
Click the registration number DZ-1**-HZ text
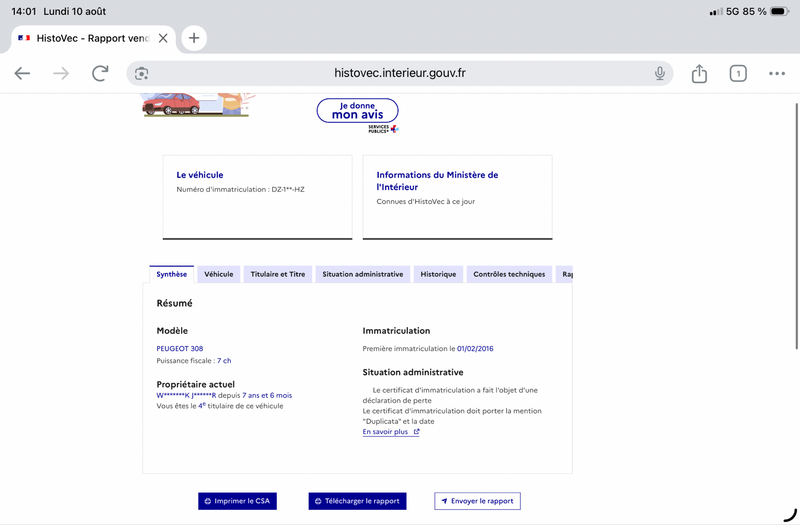click(288, 189)
